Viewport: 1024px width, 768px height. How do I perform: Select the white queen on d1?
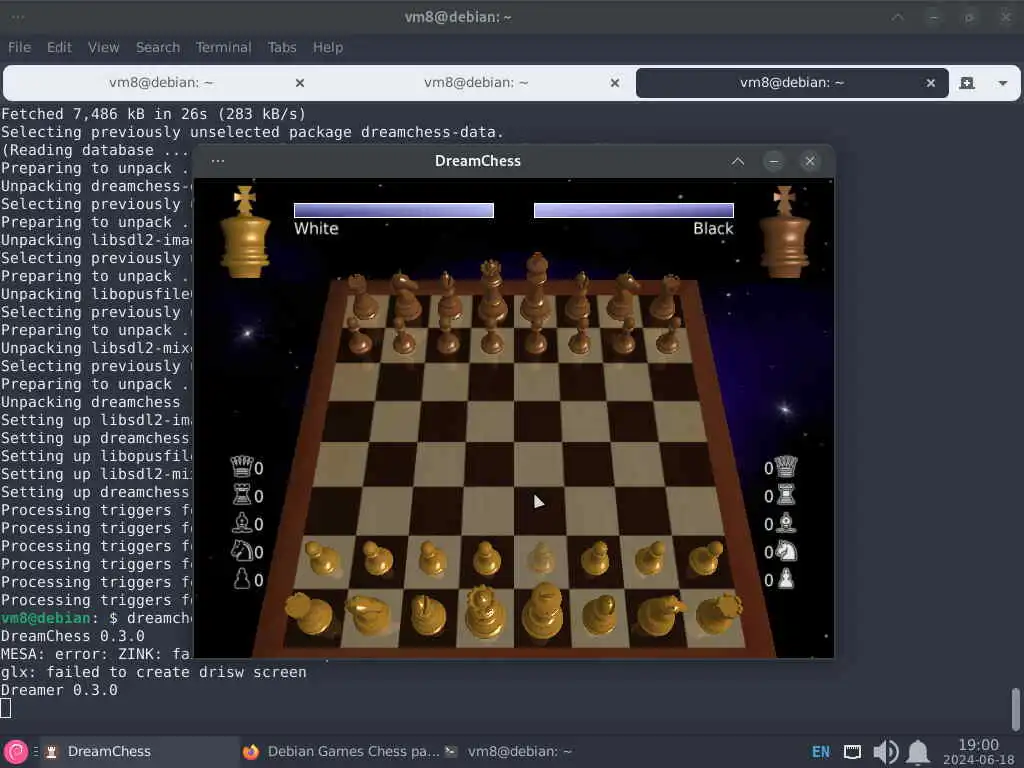484,613
